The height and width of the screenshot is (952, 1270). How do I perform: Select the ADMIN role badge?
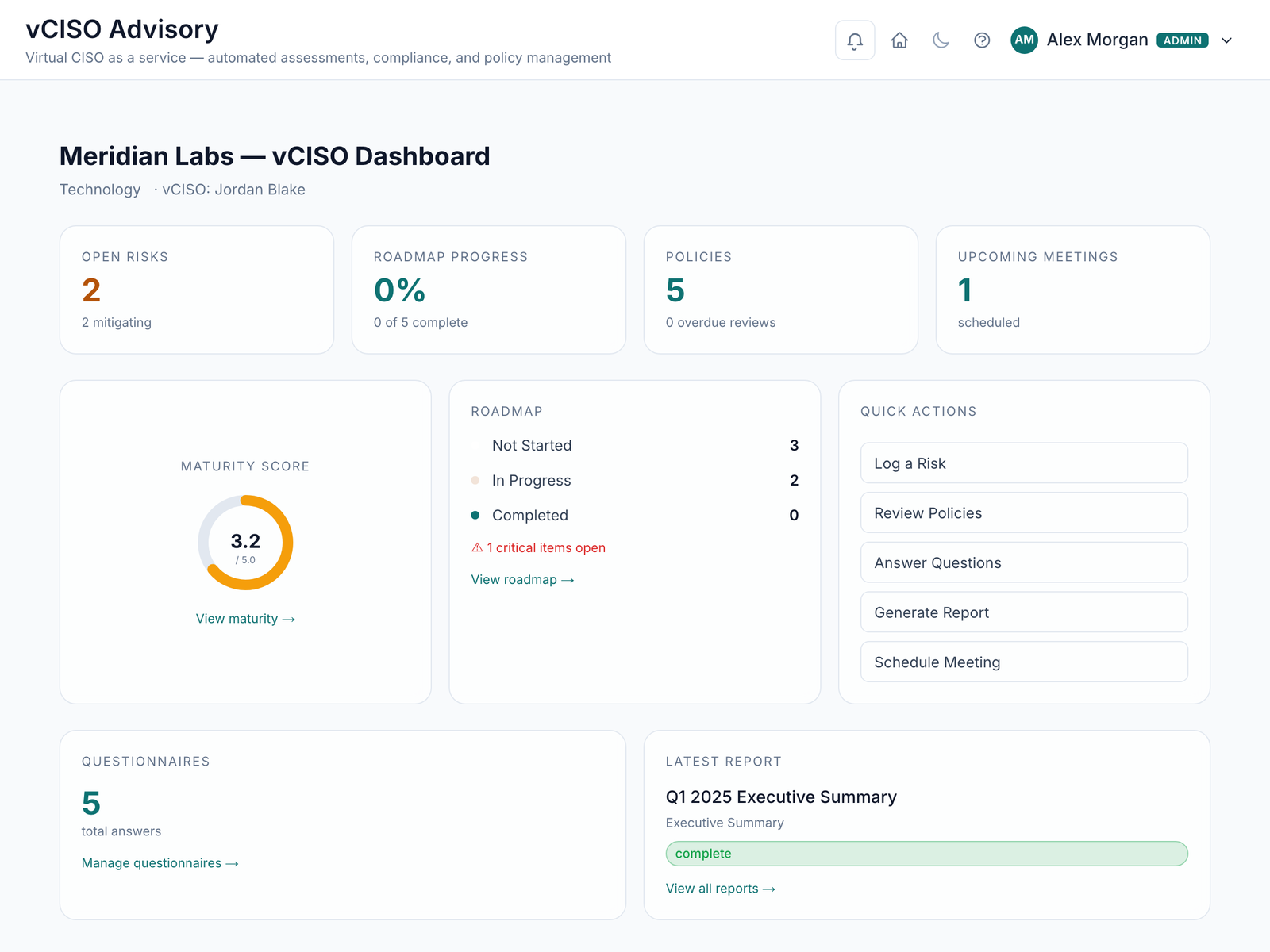tap(1183, 40)
